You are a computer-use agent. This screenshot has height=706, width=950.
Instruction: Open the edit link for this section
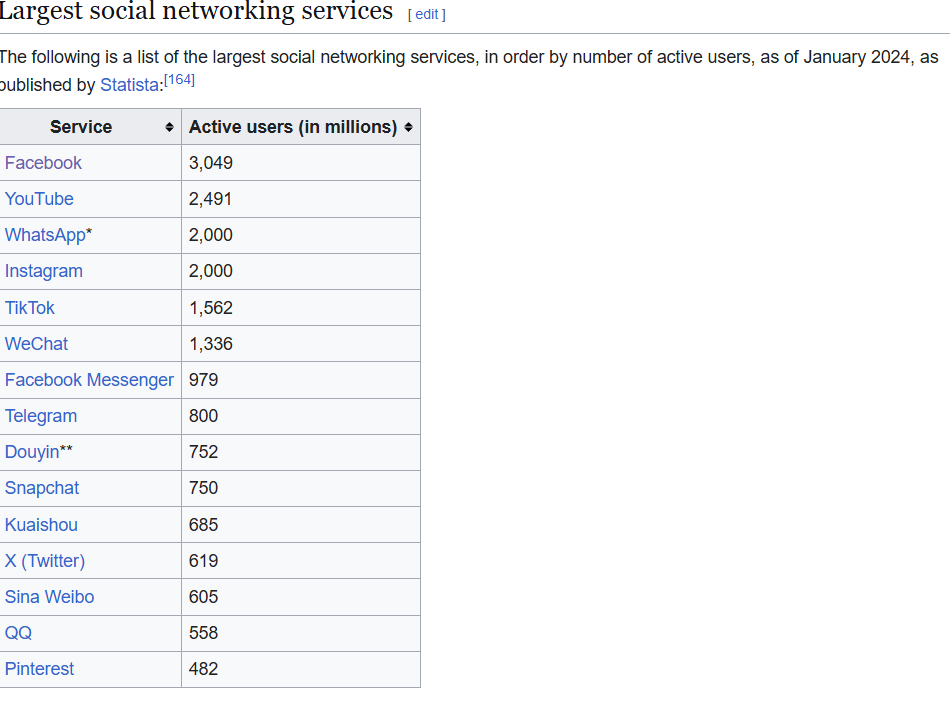427,15
